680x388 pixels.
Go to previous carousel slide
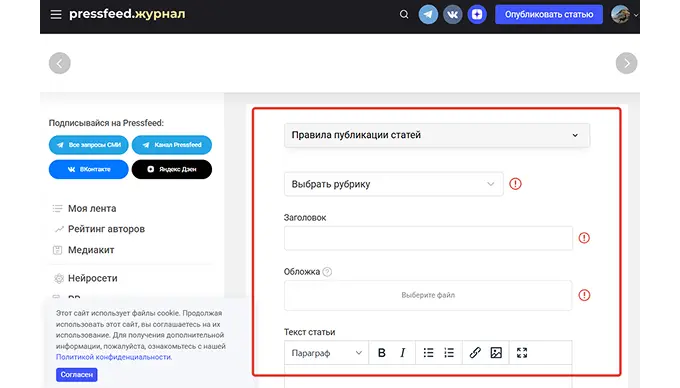tap(59, 63)
